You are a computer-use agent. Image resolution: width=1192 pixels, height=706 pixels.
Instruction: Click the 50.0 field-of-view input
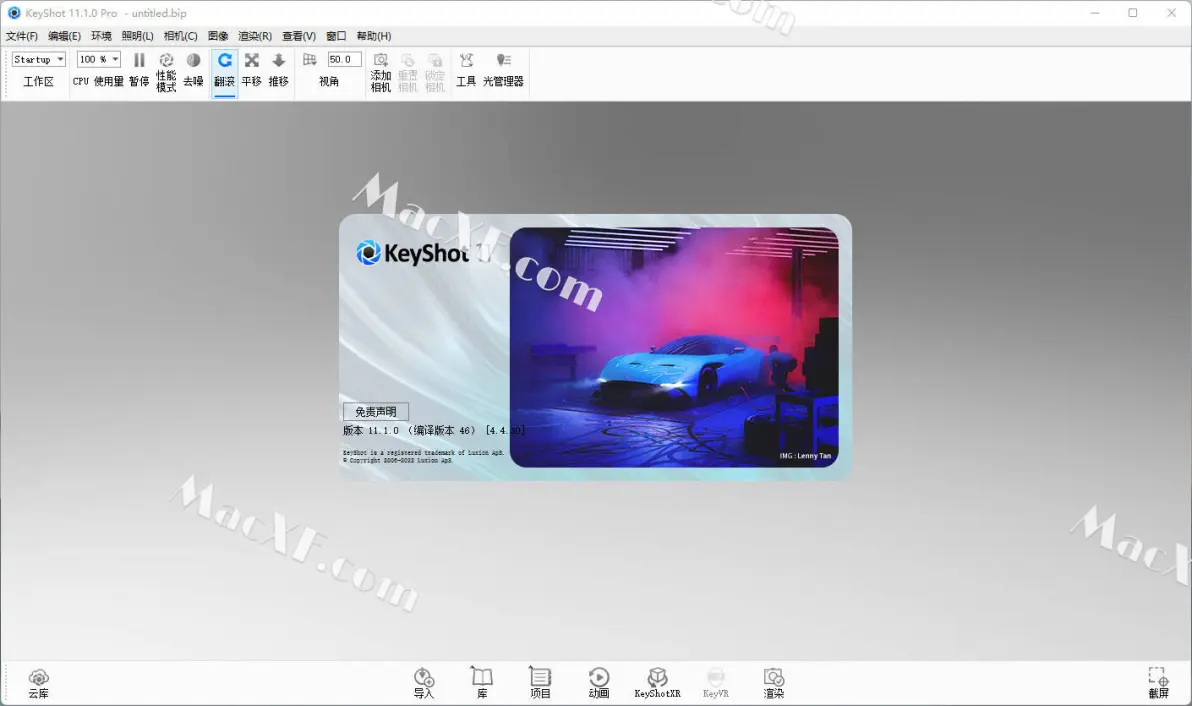pyautogui.click(x=344, y=59)
